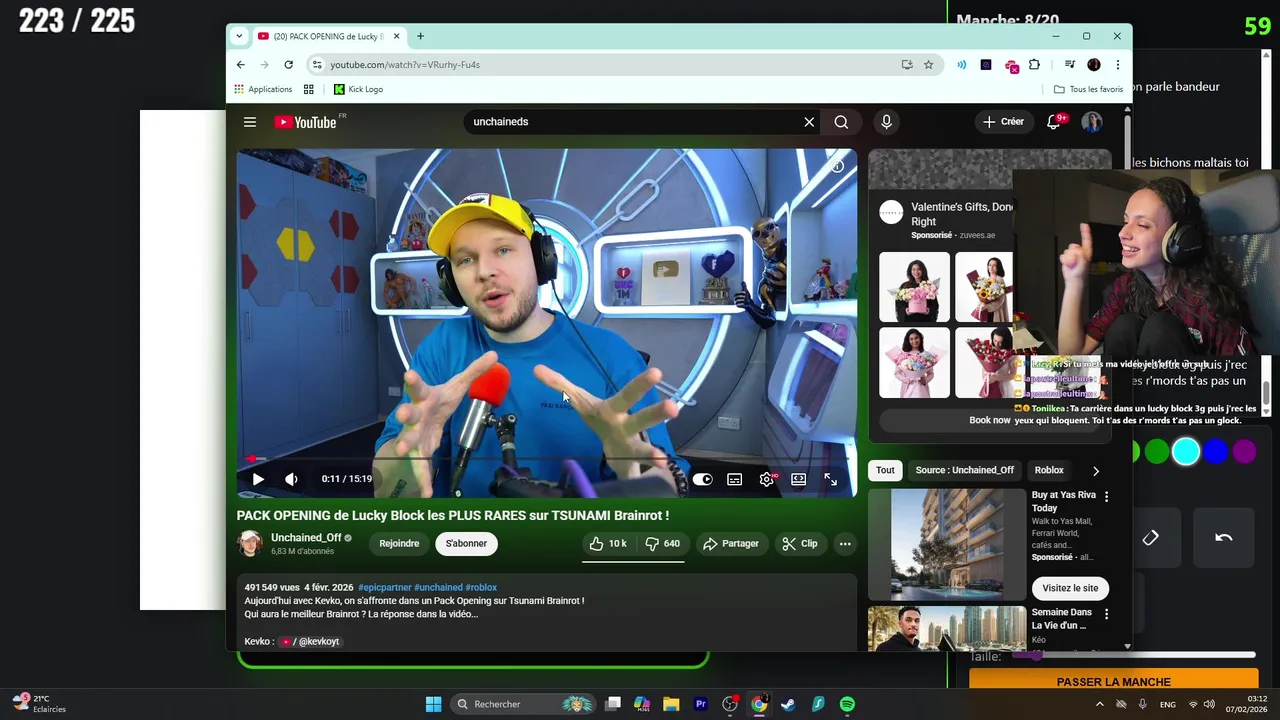Switch the player to theater mode
Viewport: 1280px width, 720px height.
(799, 479)
